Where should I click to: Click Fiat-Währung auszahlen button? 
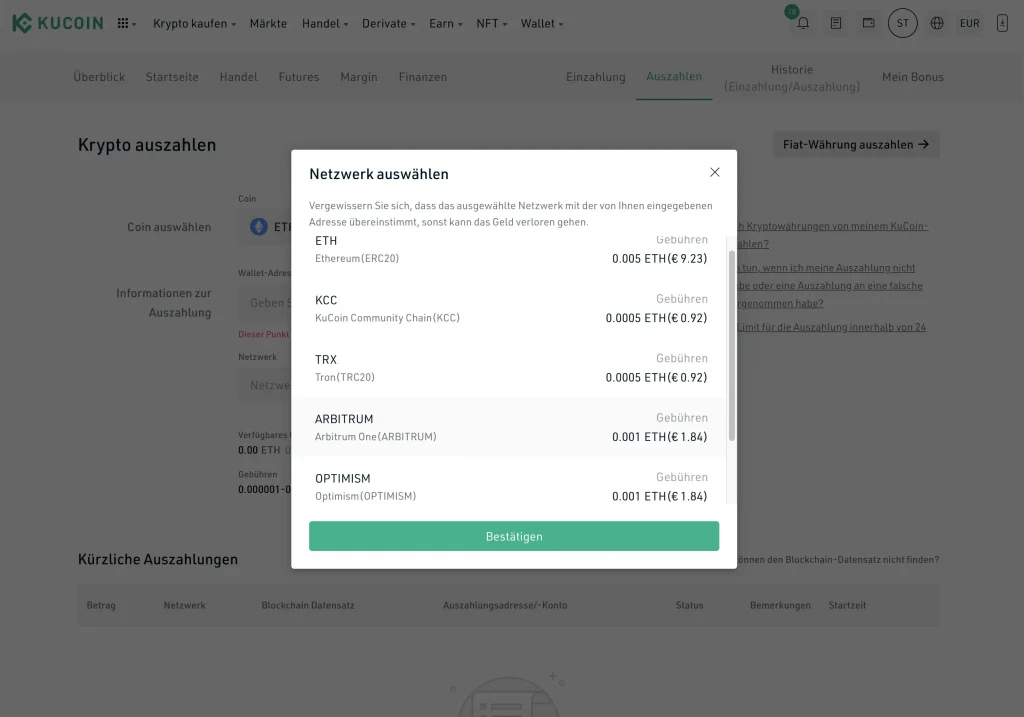[855, 144]
